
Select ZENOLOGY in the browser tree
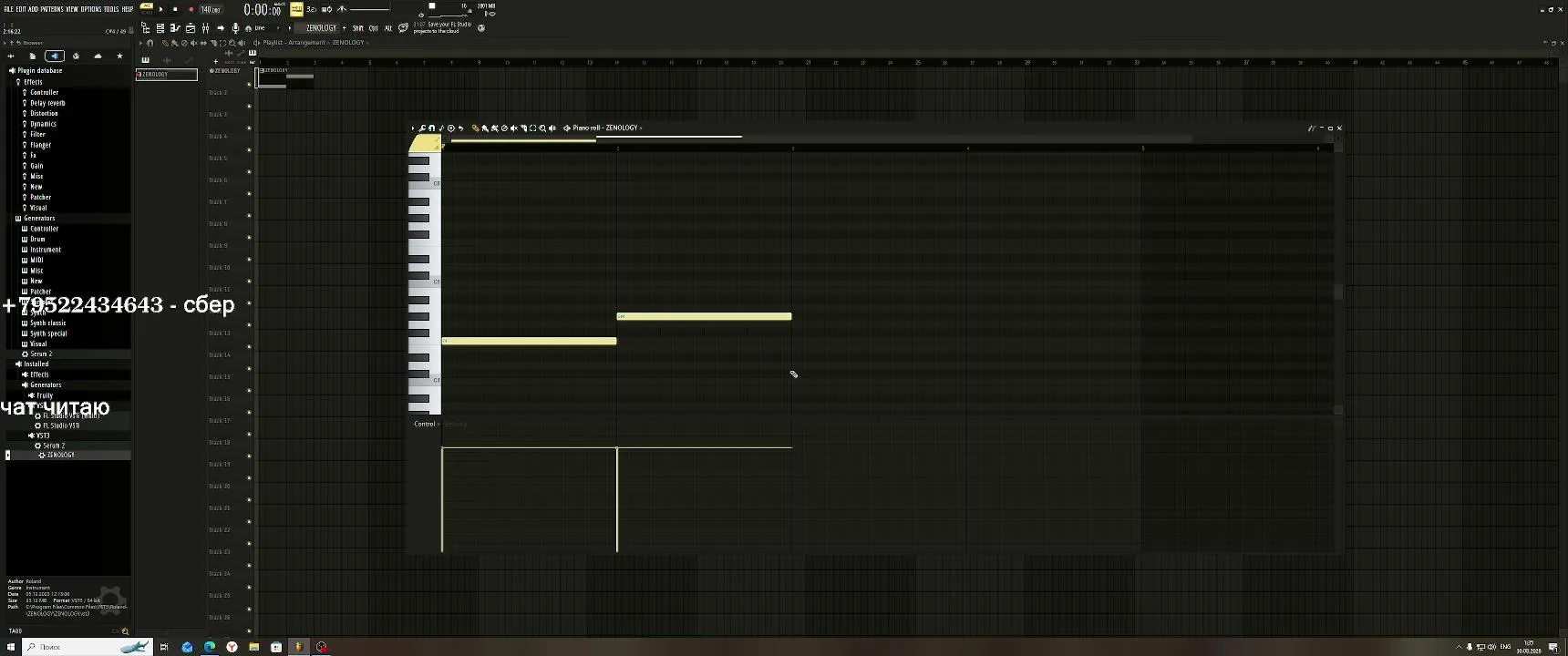click(x=61, y=455)
